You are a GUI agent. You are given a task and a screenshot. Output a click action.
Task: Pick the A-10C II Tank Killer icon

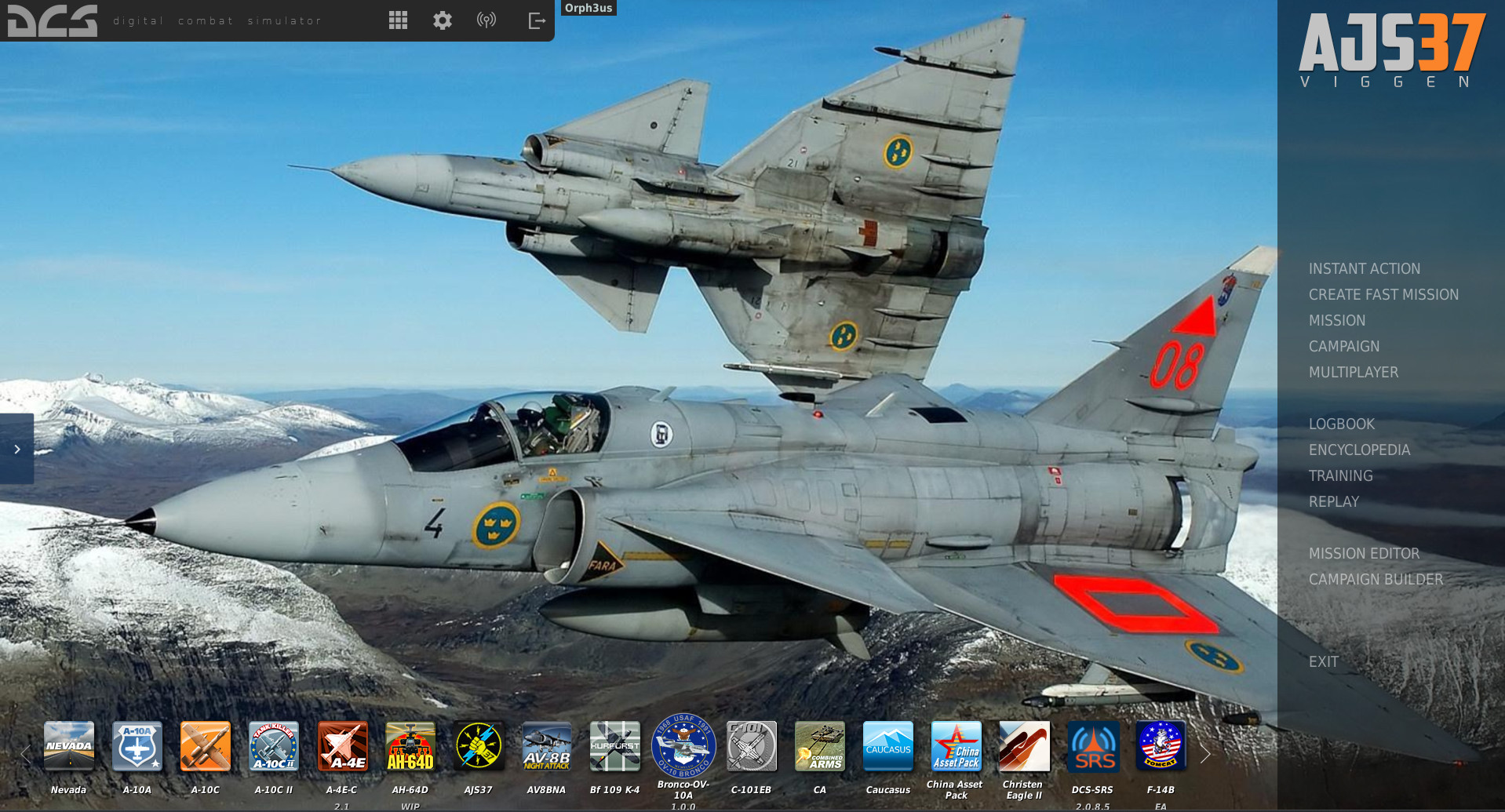pos(273,746)
